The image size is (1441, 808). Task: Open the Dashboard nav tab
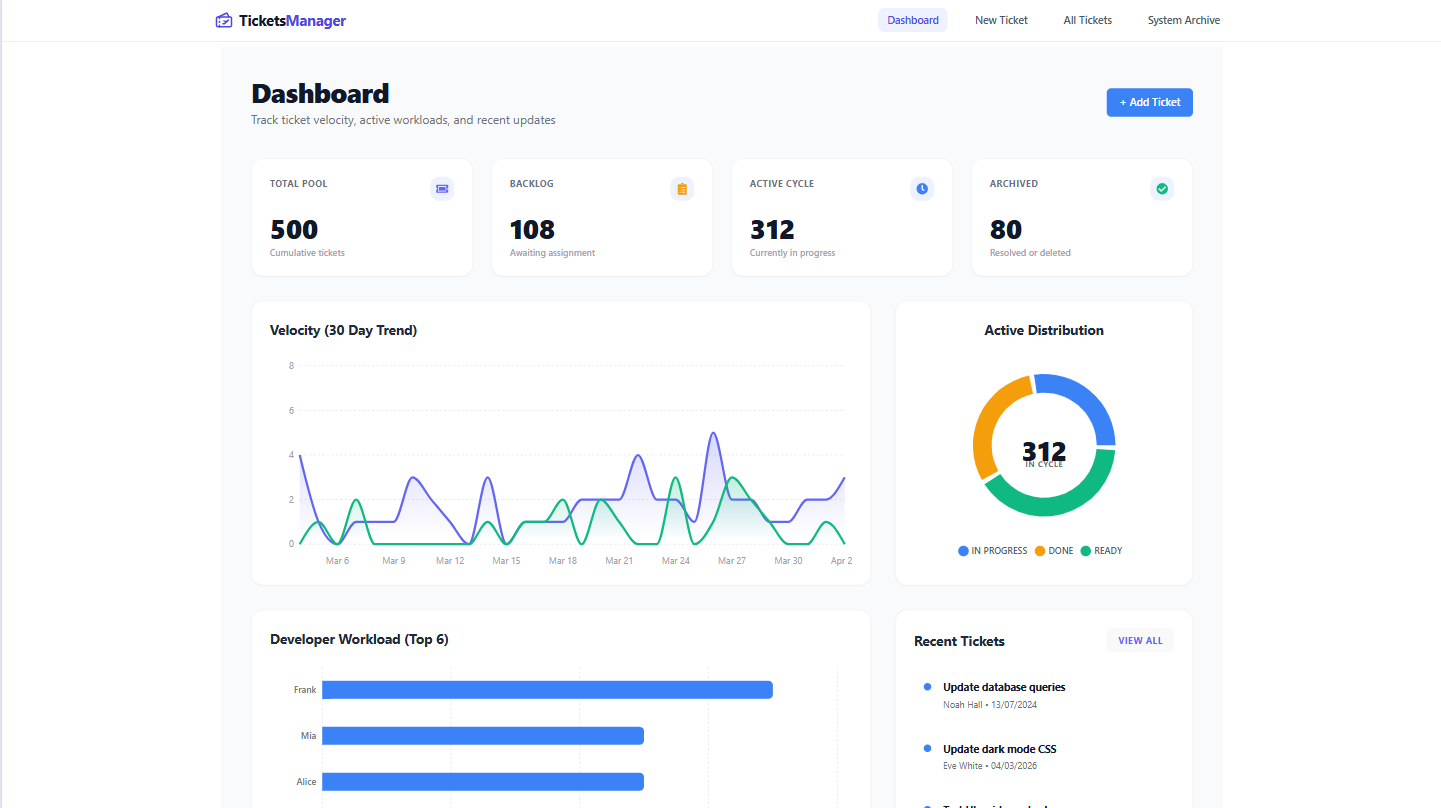(x=913, y=20)
